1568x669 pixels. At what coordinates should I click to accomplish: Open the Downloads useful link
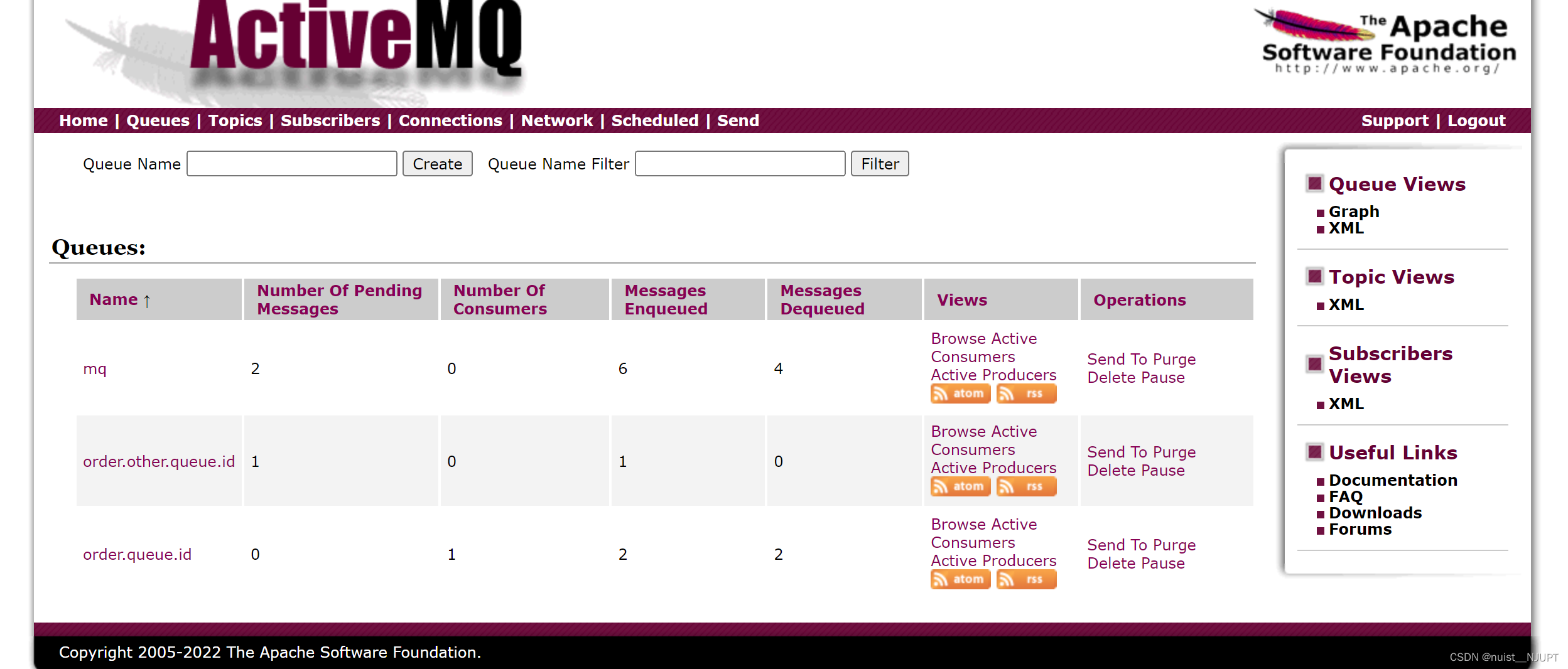coord(1375,513)
